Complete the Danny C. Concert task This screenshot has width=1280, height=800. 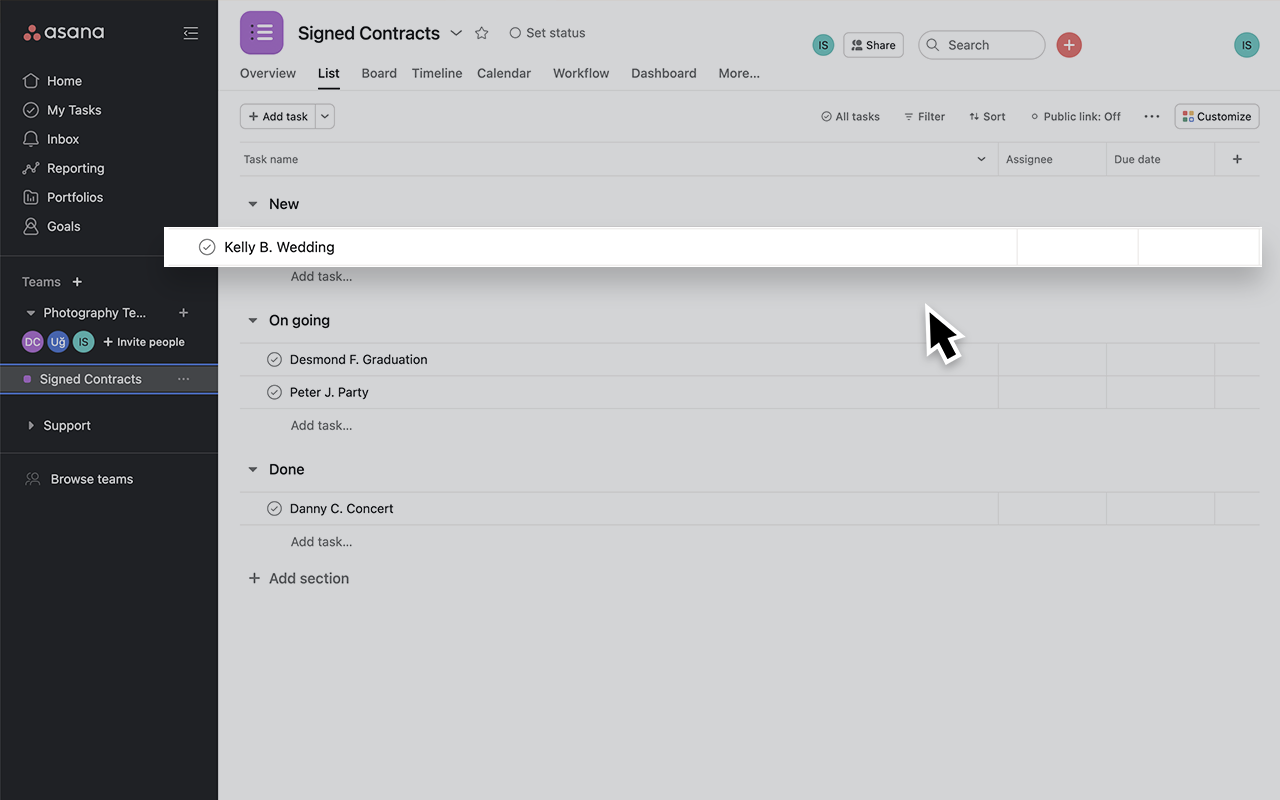point(275,508)
